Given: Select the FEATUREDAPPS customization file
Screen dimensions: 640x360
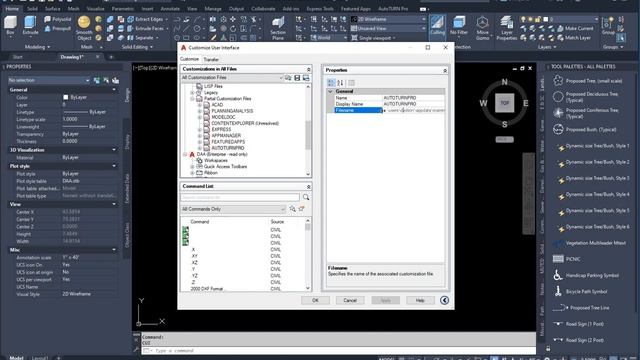Looking at the screenshot, I should (228, 142).
